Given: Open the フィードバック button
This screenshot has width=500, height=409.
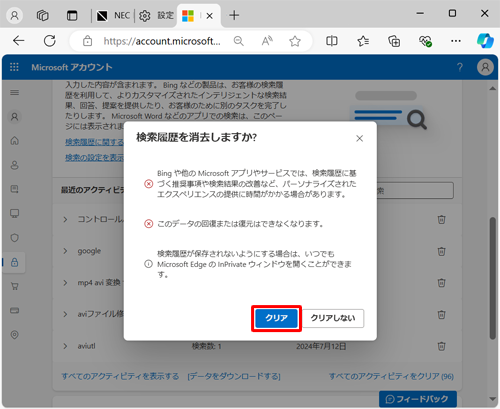Looking at the screenshot, I should pyautogui.click(x=418, y=399).
